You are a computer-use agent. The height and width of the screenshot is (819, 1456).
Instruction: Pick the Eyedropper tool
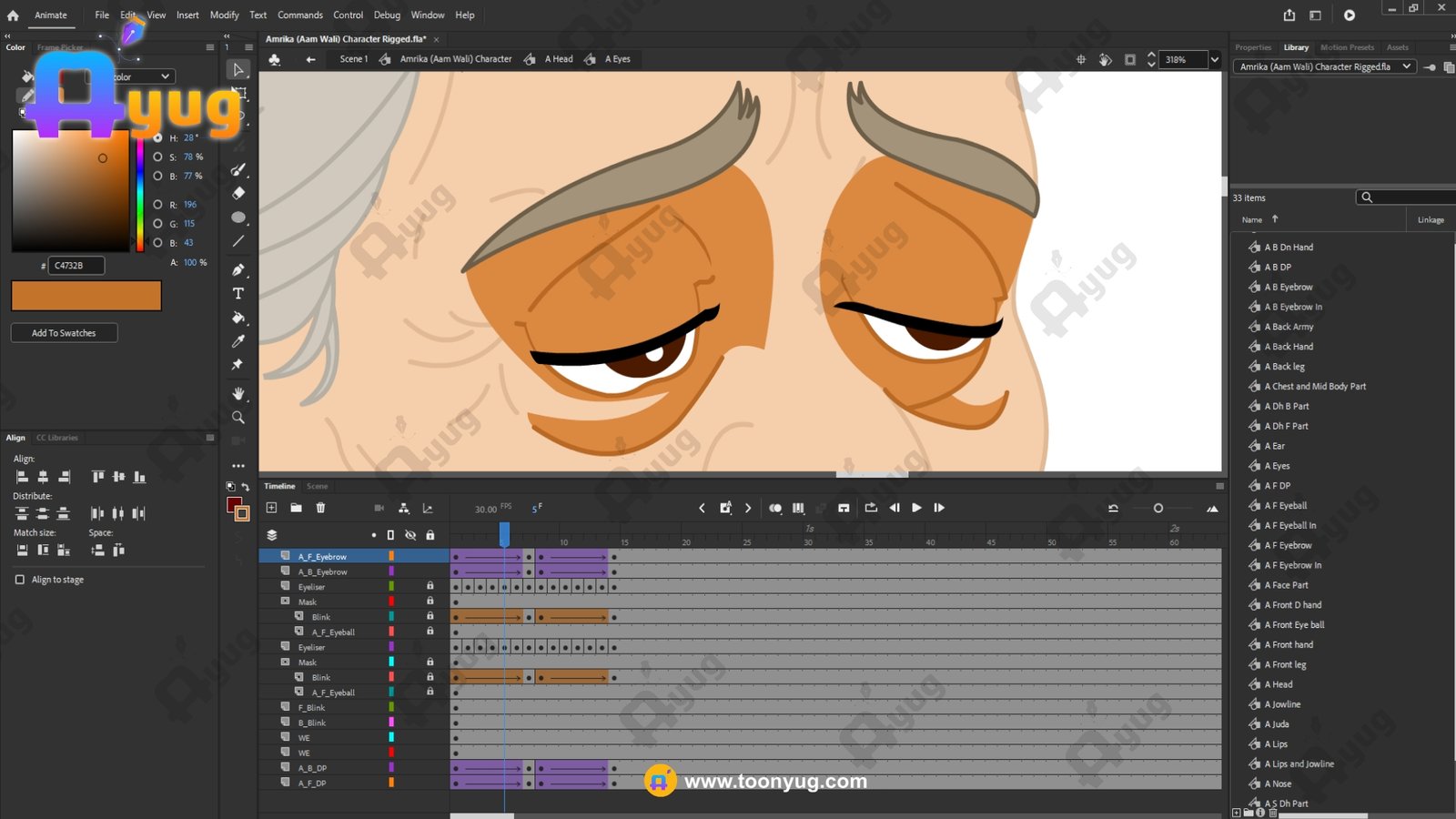pyautogui.click(x=238, y=341)
